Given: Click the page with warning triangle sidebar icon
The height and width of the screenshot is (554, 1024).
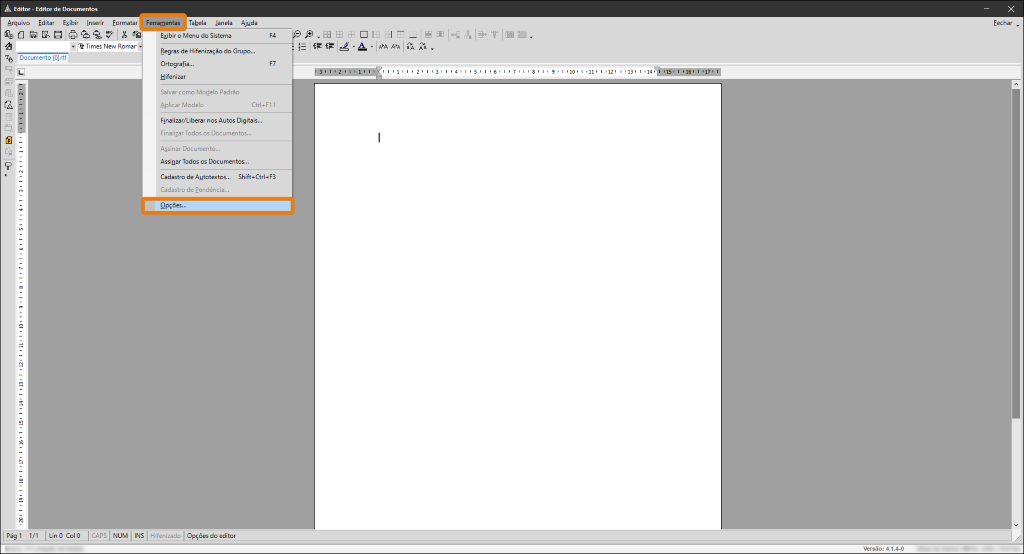Looking at the screenshot, I should coord(8,105).
